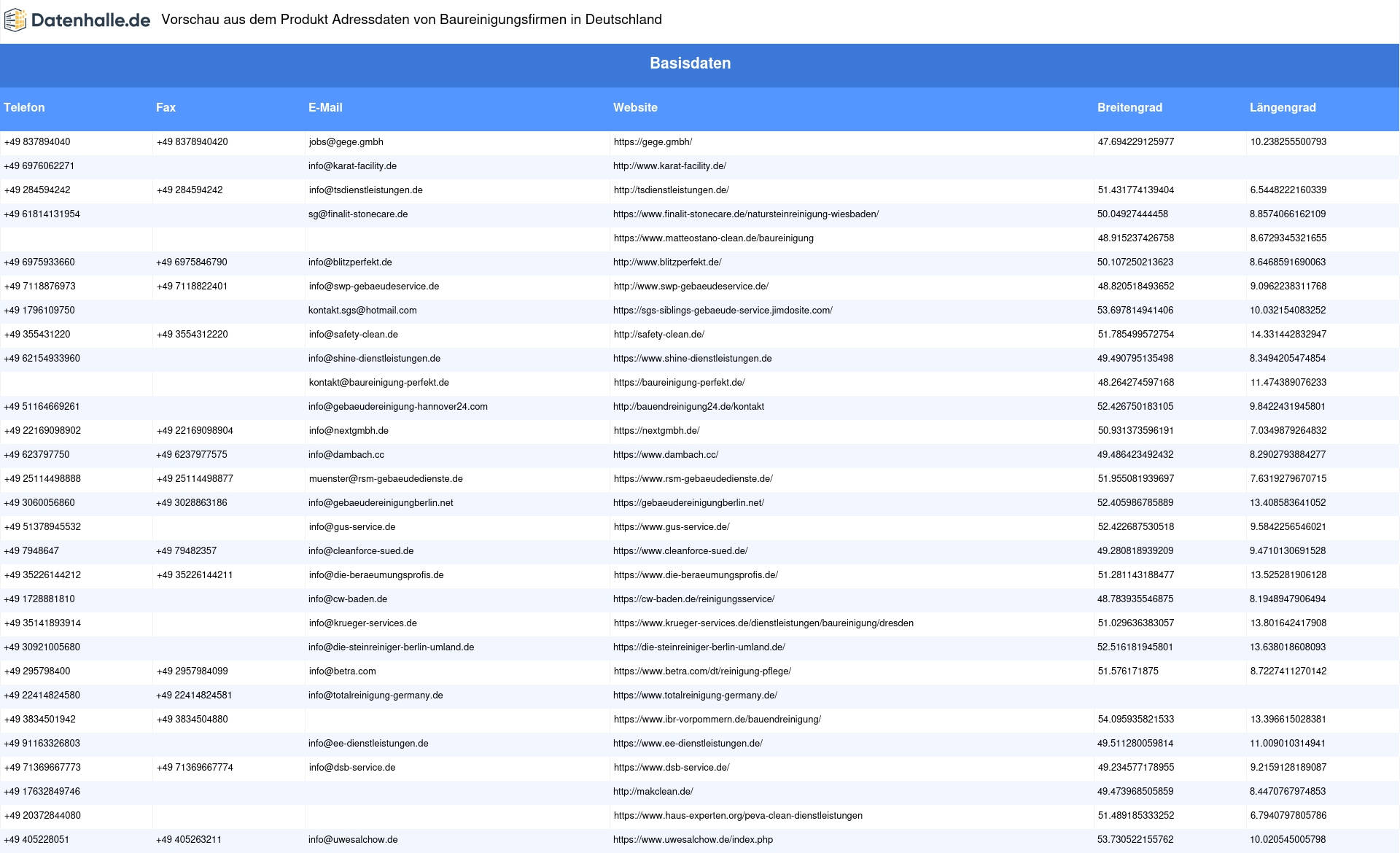
Task: Select the Breitengrad column header
Action: [x=1129, y=107]
